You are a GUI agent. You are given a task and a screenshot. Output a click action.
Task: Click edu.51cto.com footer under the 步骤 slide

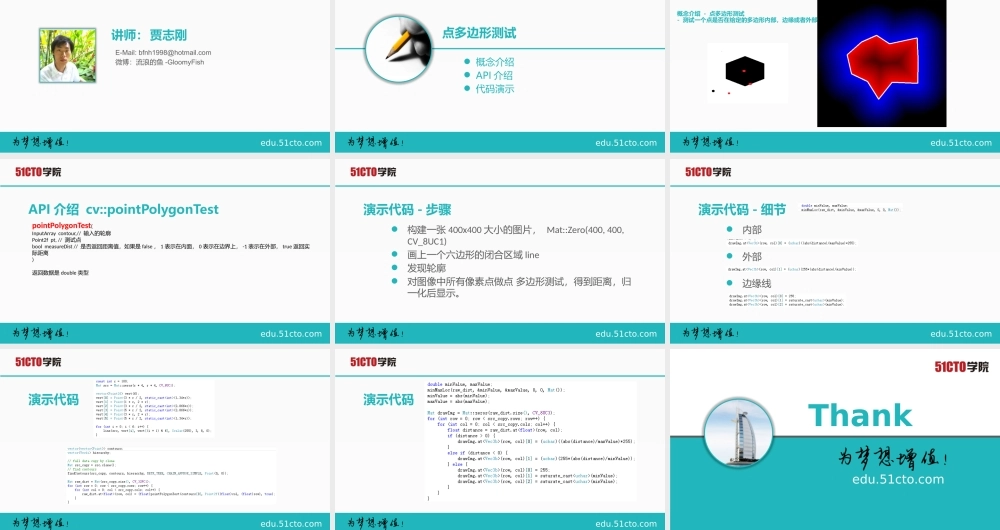(x=626, y=334)
